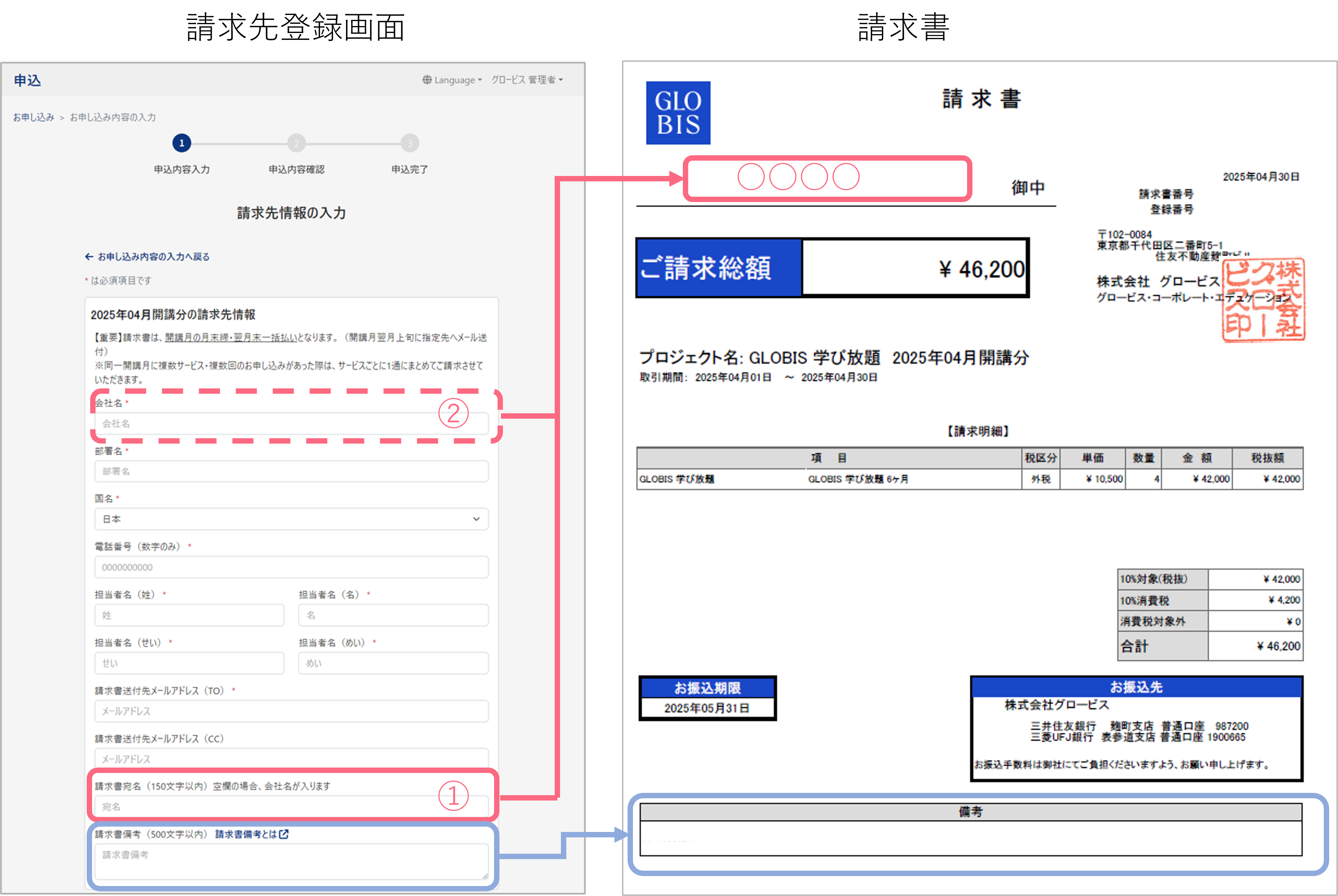Click the 担当者名(姓) input field

tap(189, 615)
